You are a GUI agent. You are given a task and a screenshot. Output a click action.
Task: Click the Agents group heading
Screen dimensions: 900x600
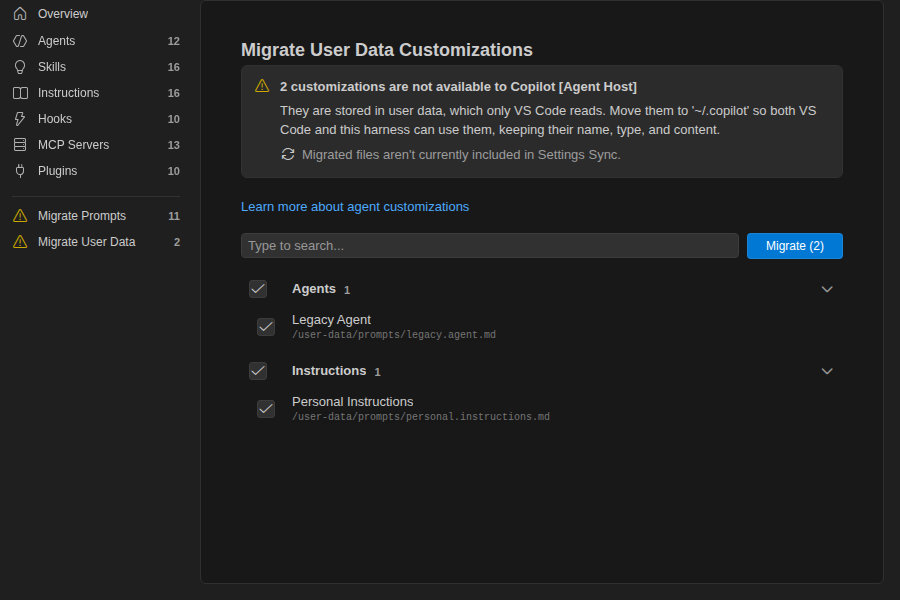pos(313,289)
